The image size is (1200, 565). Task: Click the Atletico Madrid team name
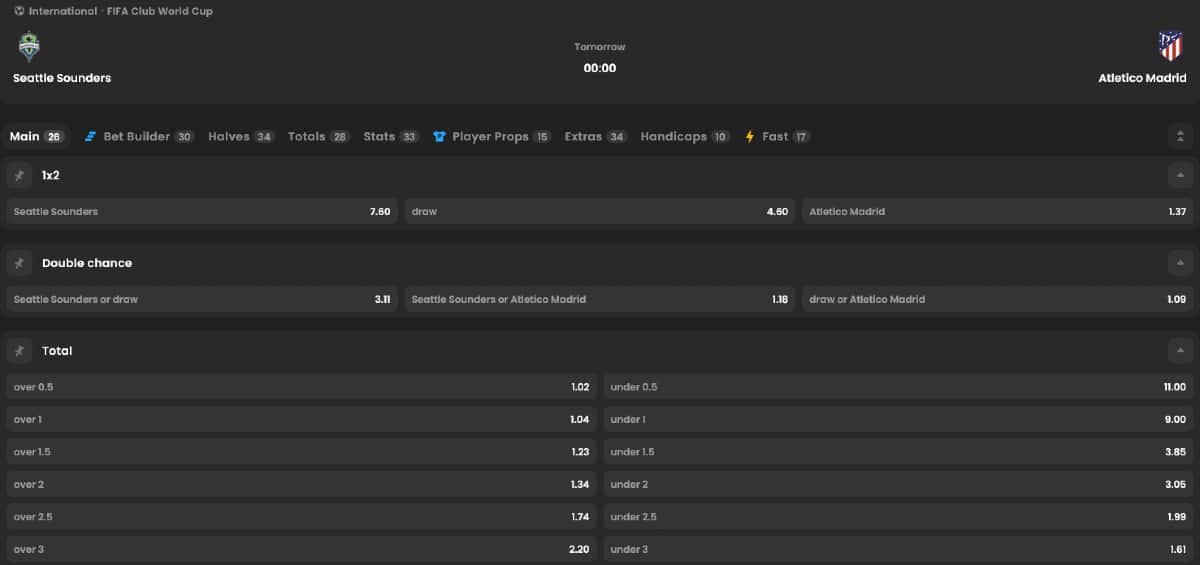(1143, 78)
